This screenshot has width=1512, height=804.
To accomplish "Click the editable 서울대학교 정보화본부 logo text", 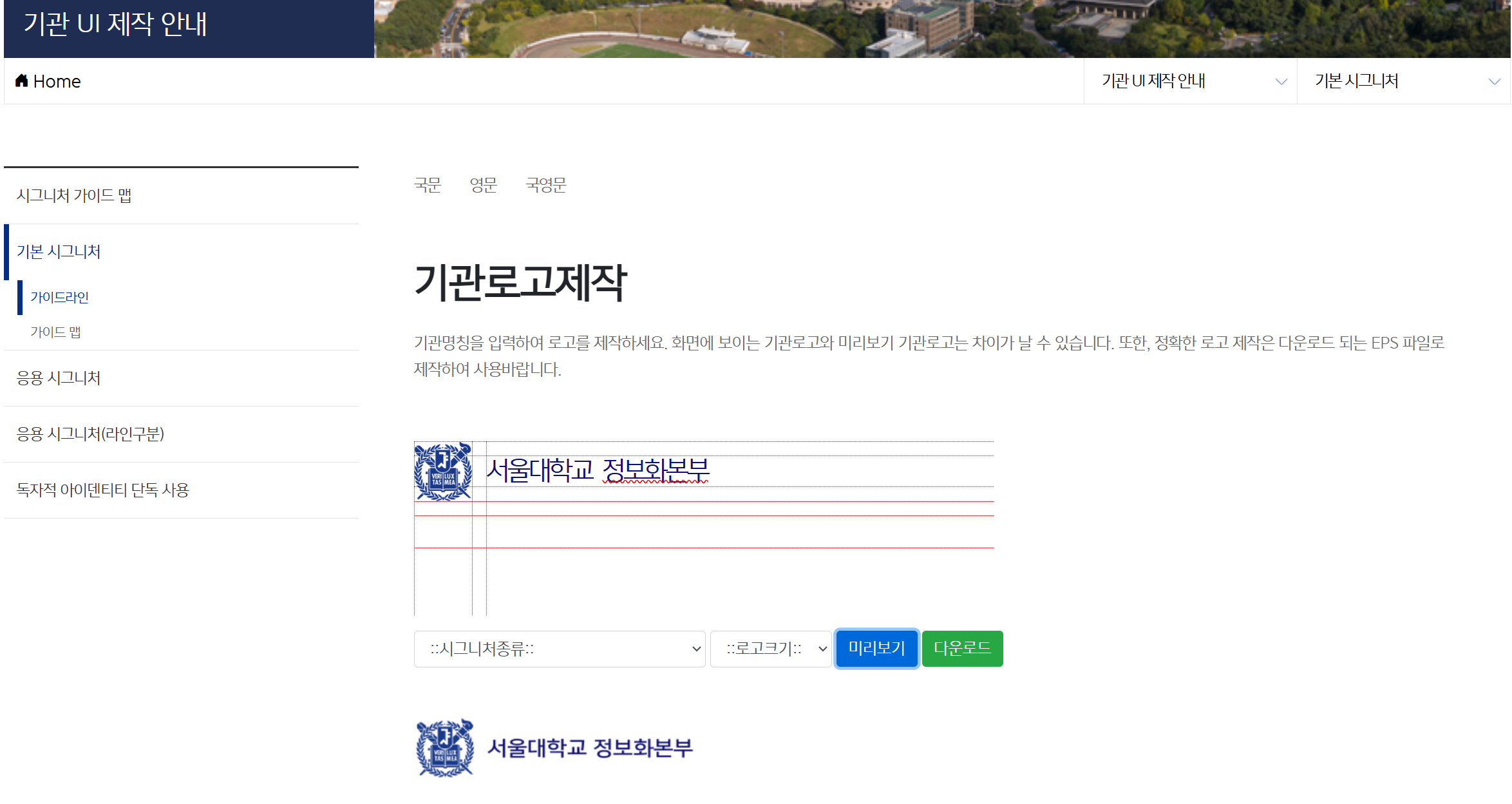I will point(598,470).
